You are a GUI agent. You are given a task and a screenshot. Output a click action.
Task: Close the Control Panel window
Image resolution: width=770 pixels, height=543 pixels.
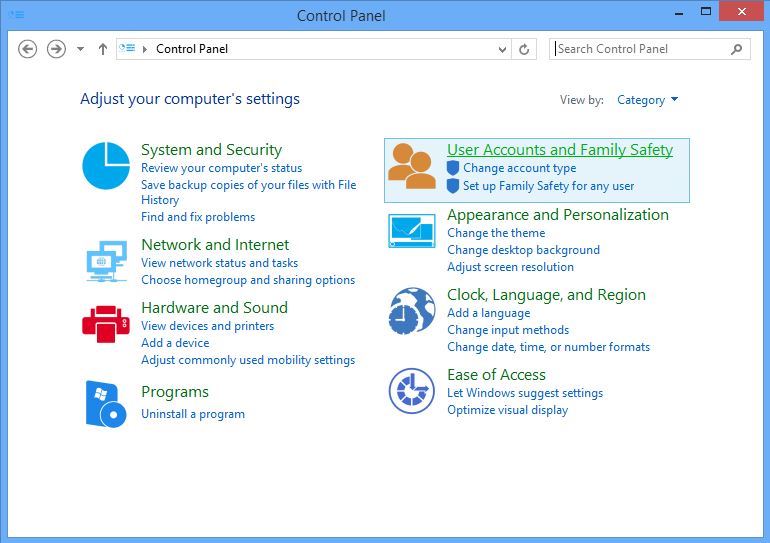pos(742,11)
